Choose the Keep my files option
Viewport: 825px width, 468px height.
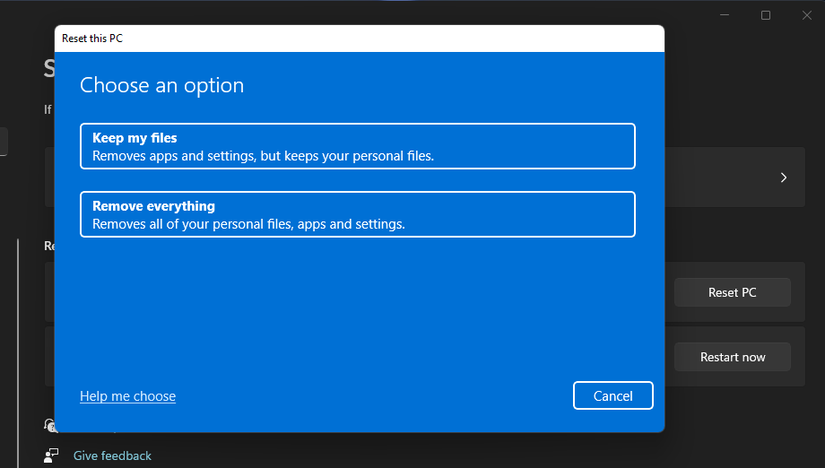click(357, 146)
